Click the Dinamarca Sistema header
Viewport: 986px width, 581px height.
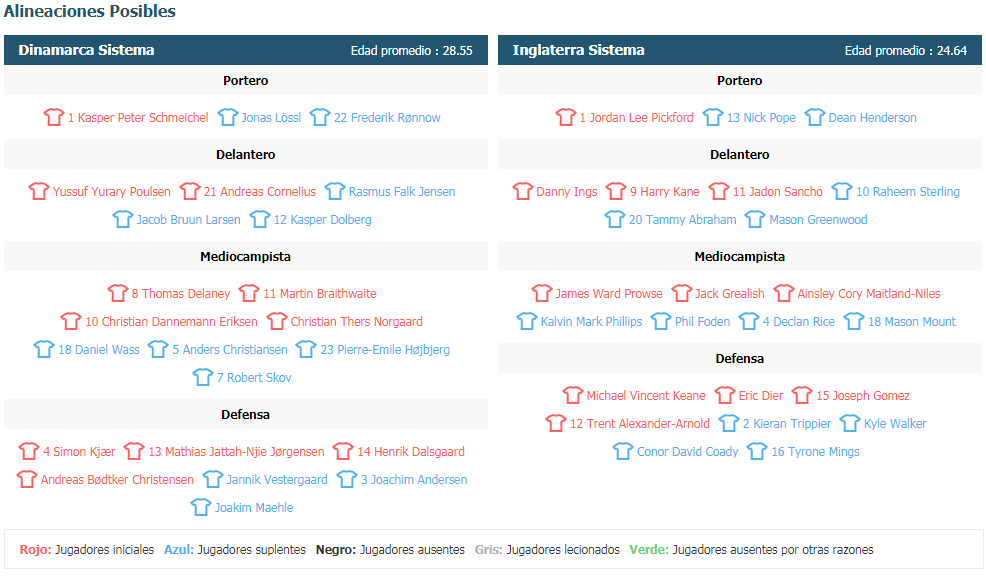click(x=246, y=50)
